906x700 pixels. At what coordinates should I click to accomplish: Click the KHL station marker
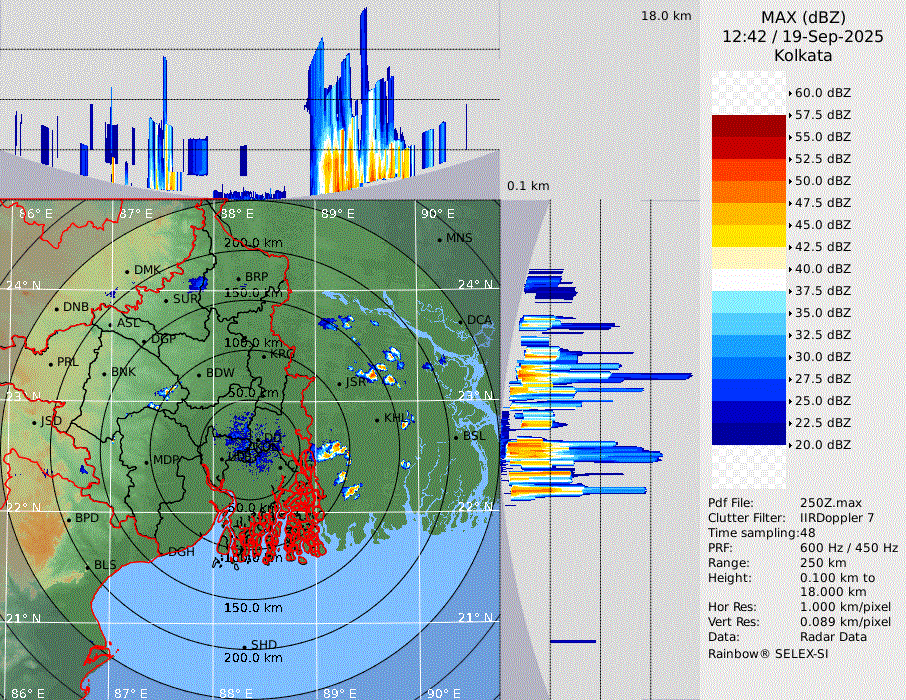(x=378, y=419)
